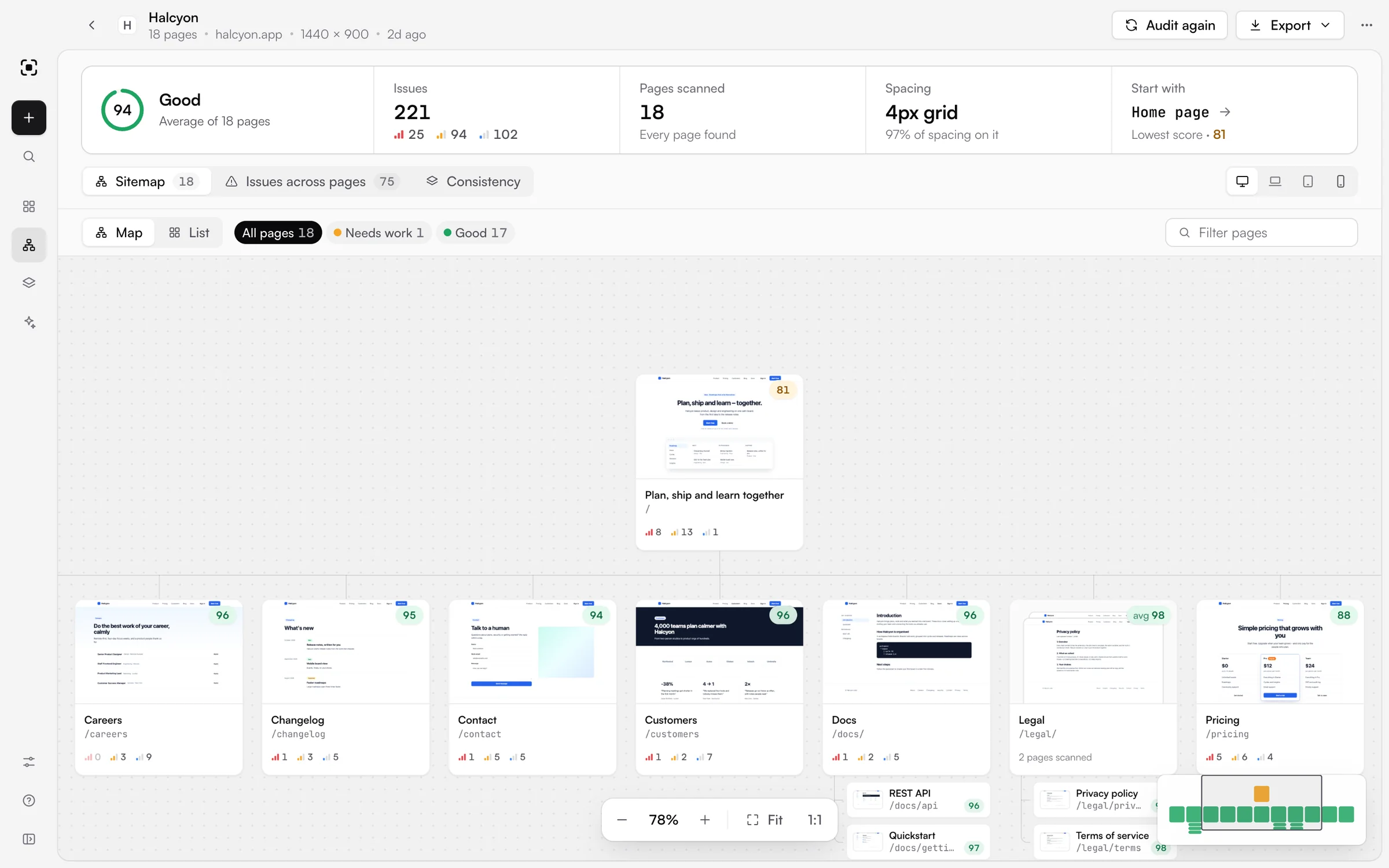Screen dimensions: 1389x868
Task: Open Issues across pages tab
Action: [313, 182]
